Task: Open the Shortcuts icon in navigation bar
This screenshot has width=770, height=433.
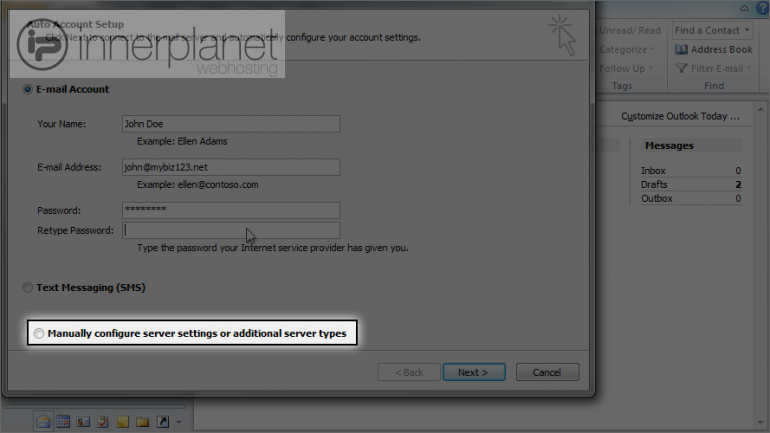Action: click(163, 421)
